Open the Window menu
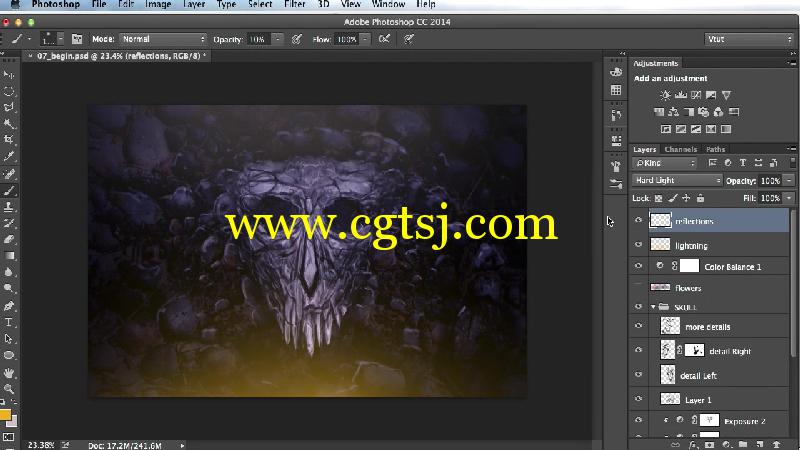The height and width of the screenshot is (450, 800). click(388, 4)
